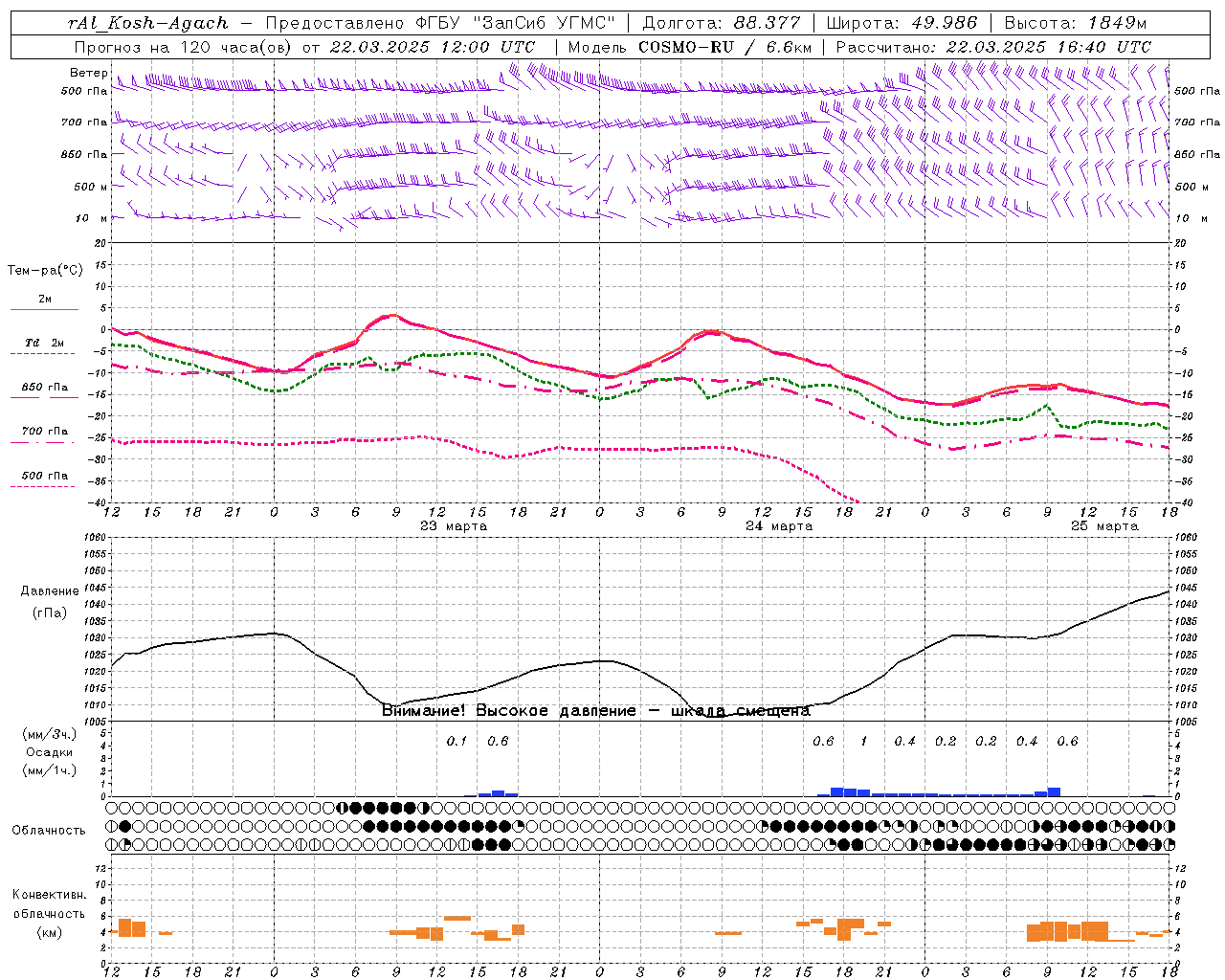Click the Конвективн. облачность (км) label

point(49,913)
